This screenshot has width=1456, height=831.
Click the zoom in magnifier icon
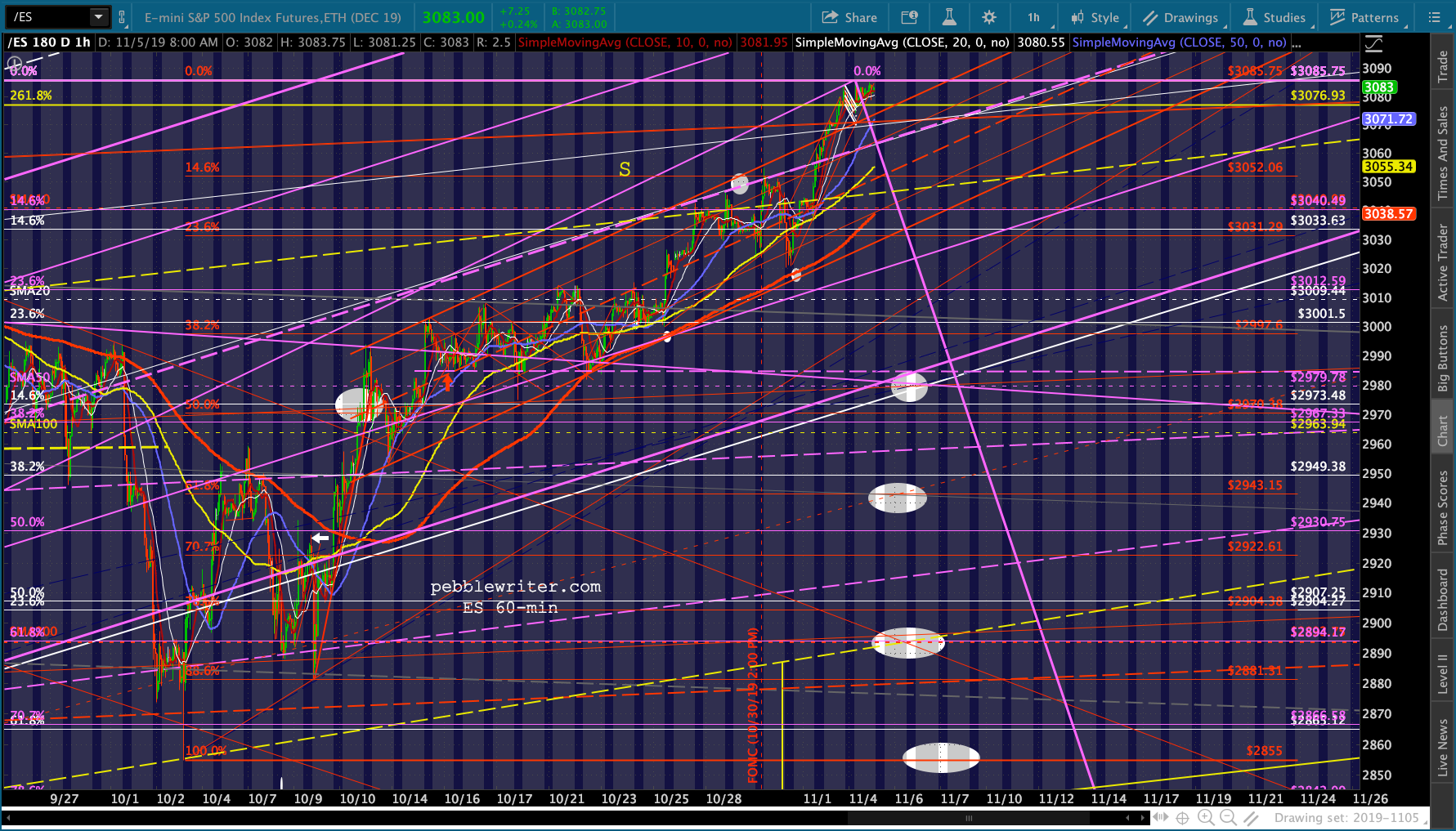[1206, 817]
